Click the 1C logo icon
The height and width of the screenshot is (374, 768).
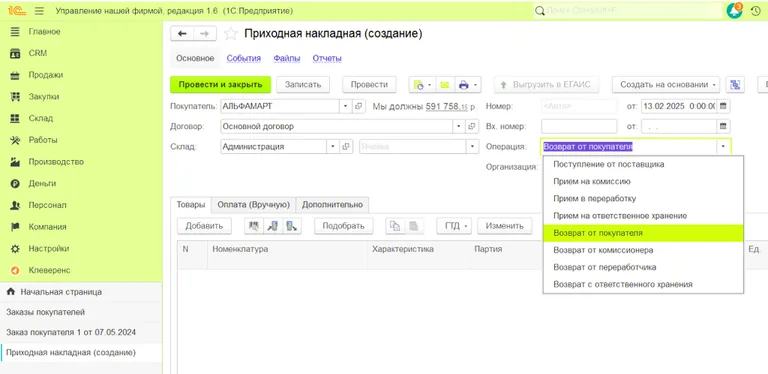(x=16, y=11)
